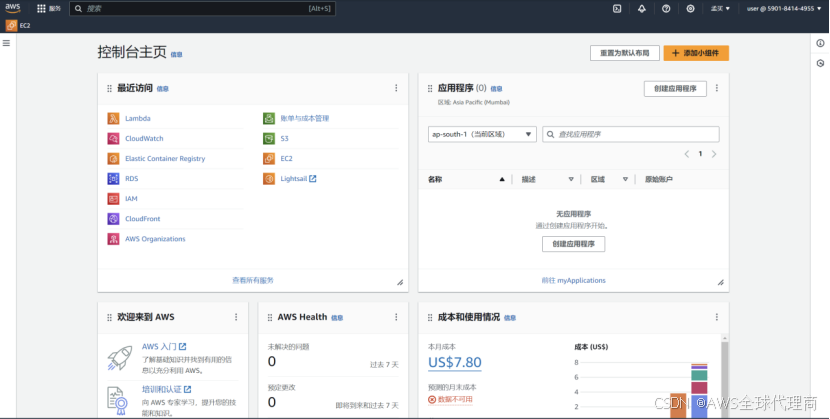The width and height of the screenshot is (830, 419).
Task: Open the notifications bell icon
Action: point(642,8)
